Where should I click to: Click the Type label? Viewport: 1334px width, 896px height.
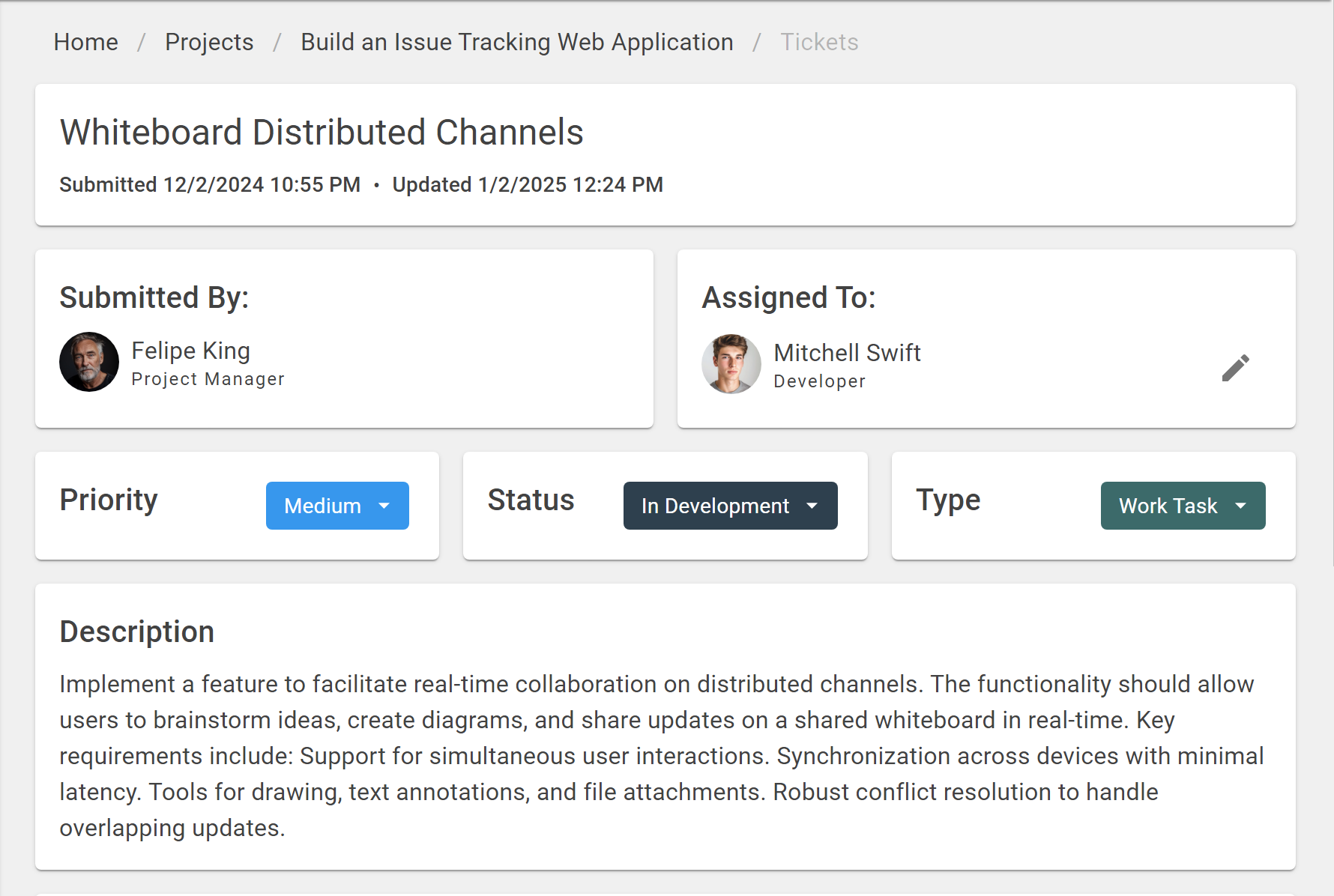(947, 500)
